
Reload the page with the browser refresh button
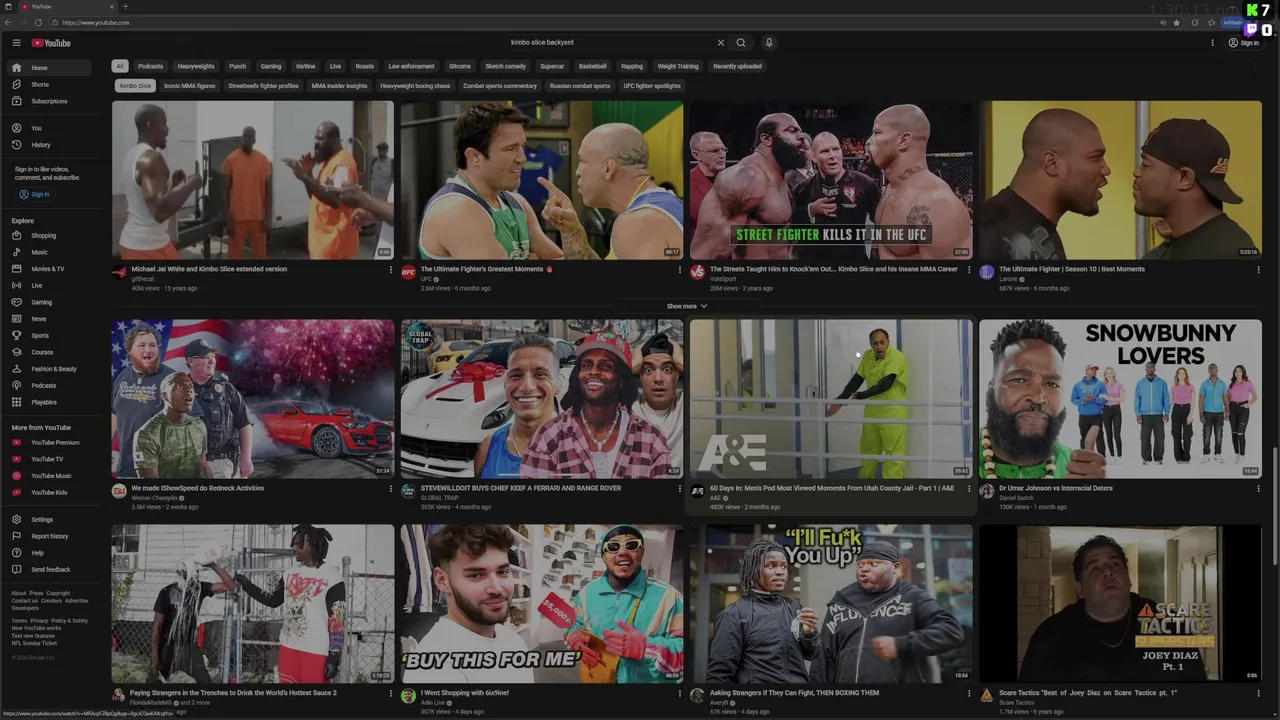tap(39, 22)
